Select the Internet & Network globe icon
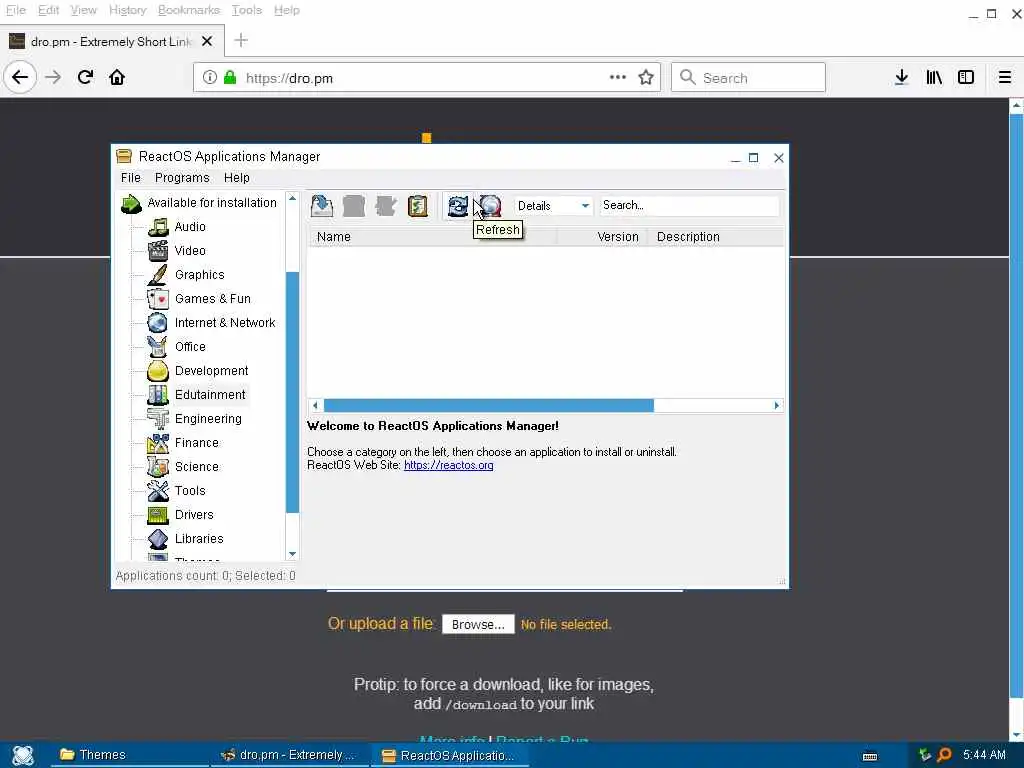The height and width of the screenshot is (768, 1024). (x=158, y=323)
